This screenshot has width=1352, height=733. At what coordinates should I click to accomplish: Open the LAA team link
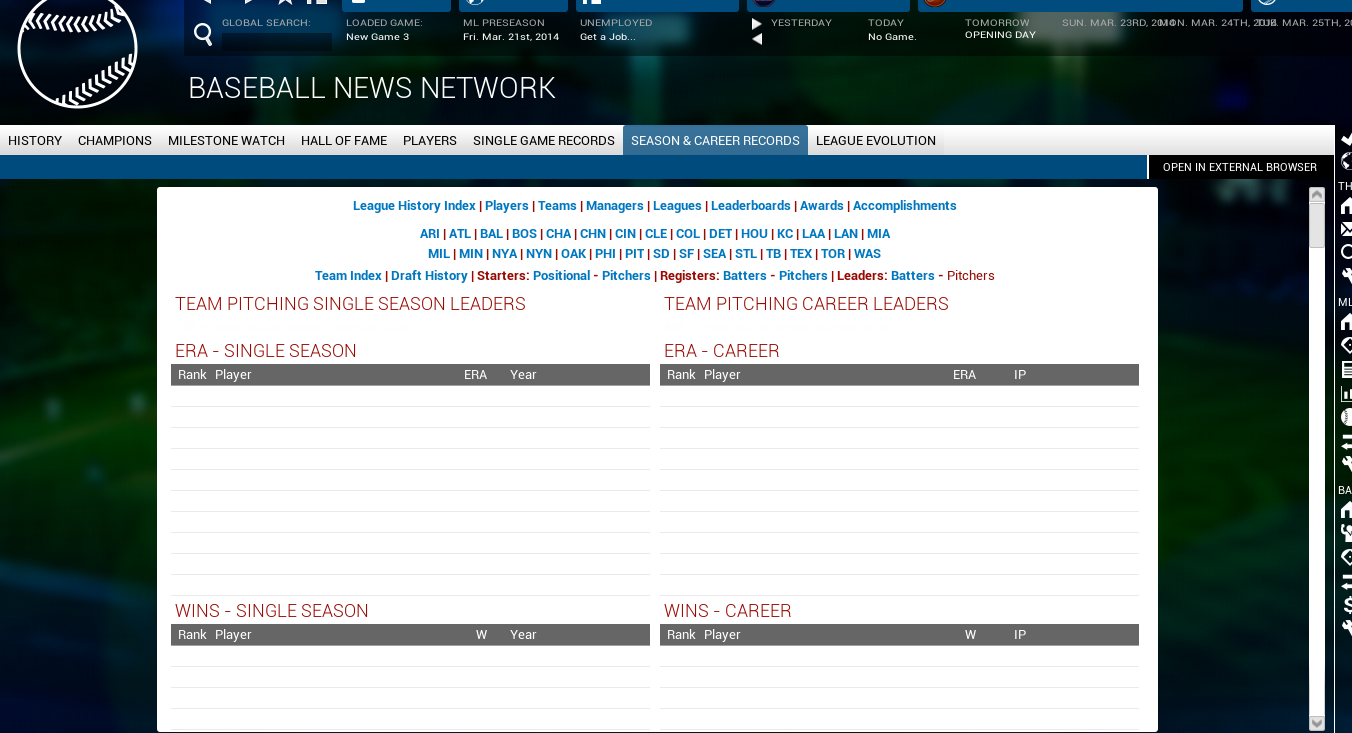click(x=814, y=234)
